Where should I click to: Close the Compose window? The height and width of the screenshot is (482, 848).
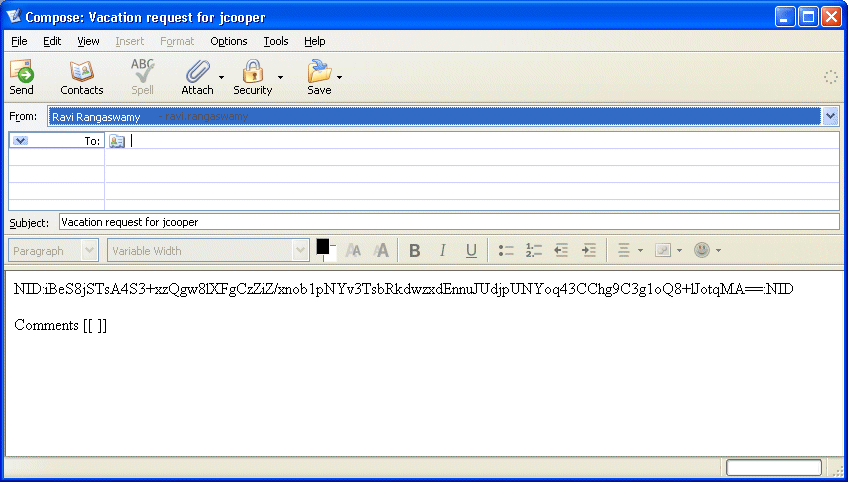pos(831,17)
